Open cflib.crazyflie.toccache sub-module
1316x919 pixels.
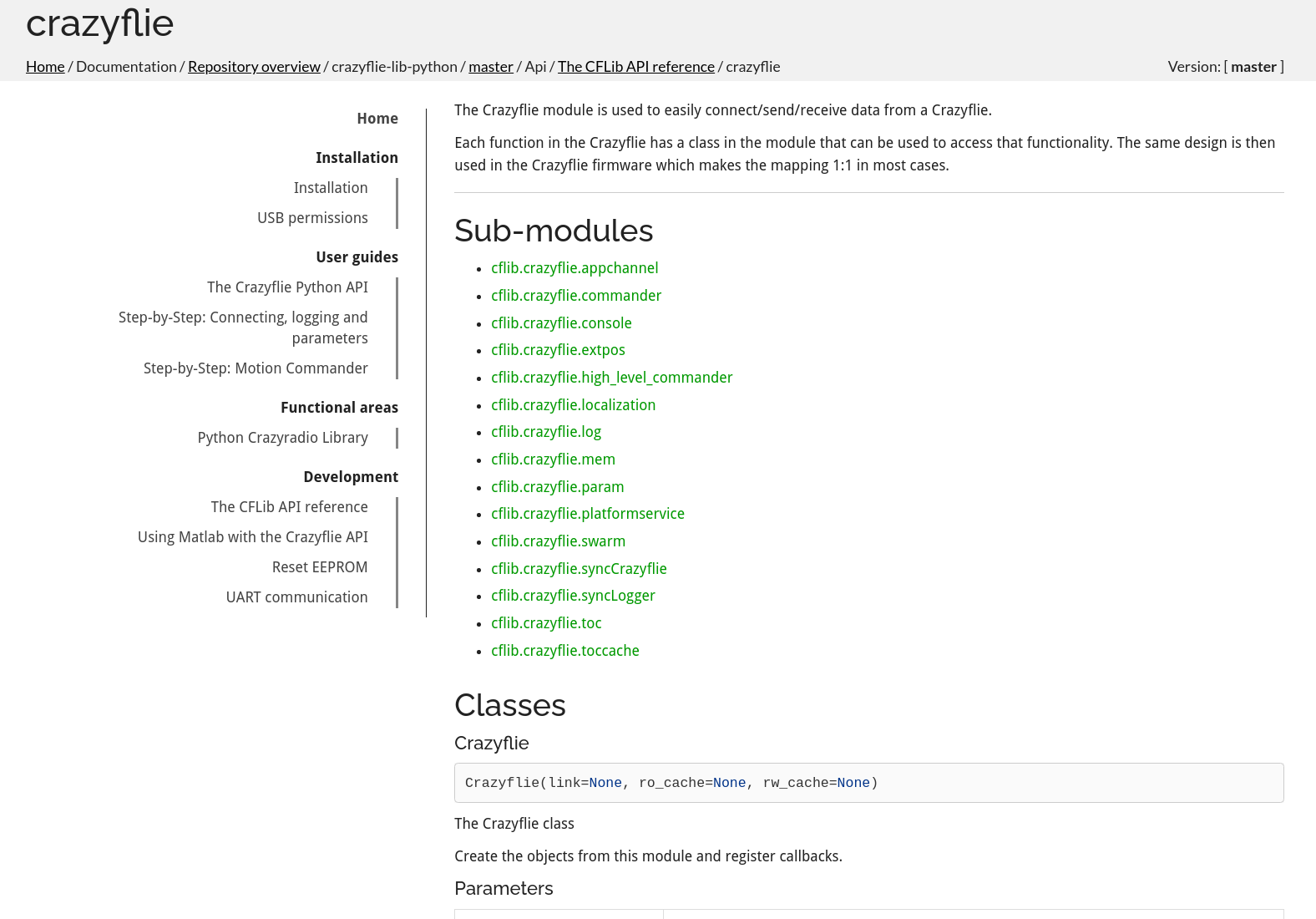(x=565, y=651)
